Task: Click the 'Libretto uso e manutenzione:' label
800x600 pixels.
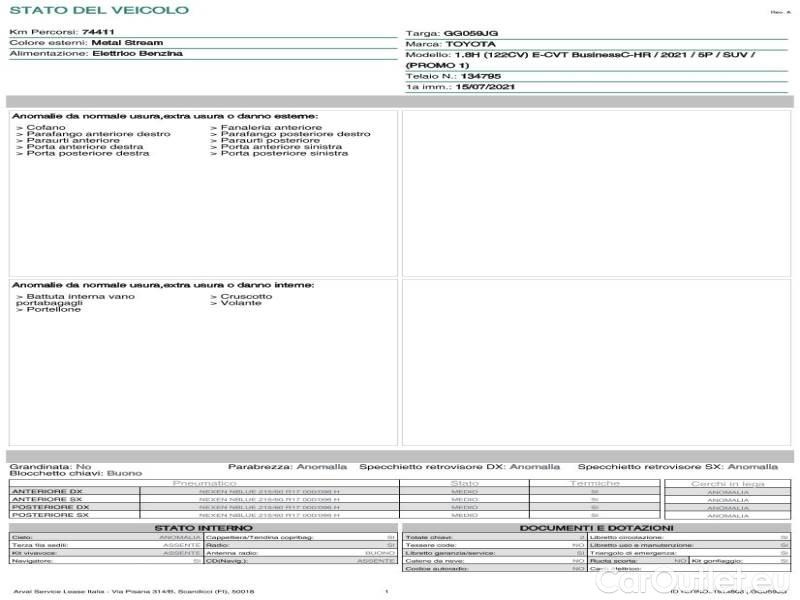Action: coord(641,545)
